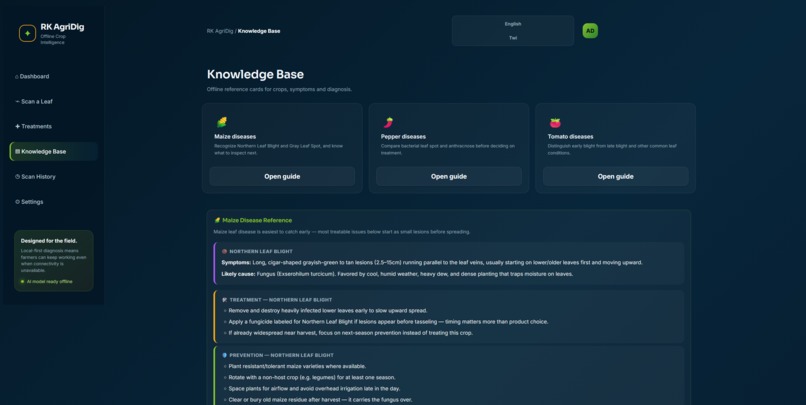Open Scan History
The height and width of the screenshot is (405, 806).
pos(53,177)
